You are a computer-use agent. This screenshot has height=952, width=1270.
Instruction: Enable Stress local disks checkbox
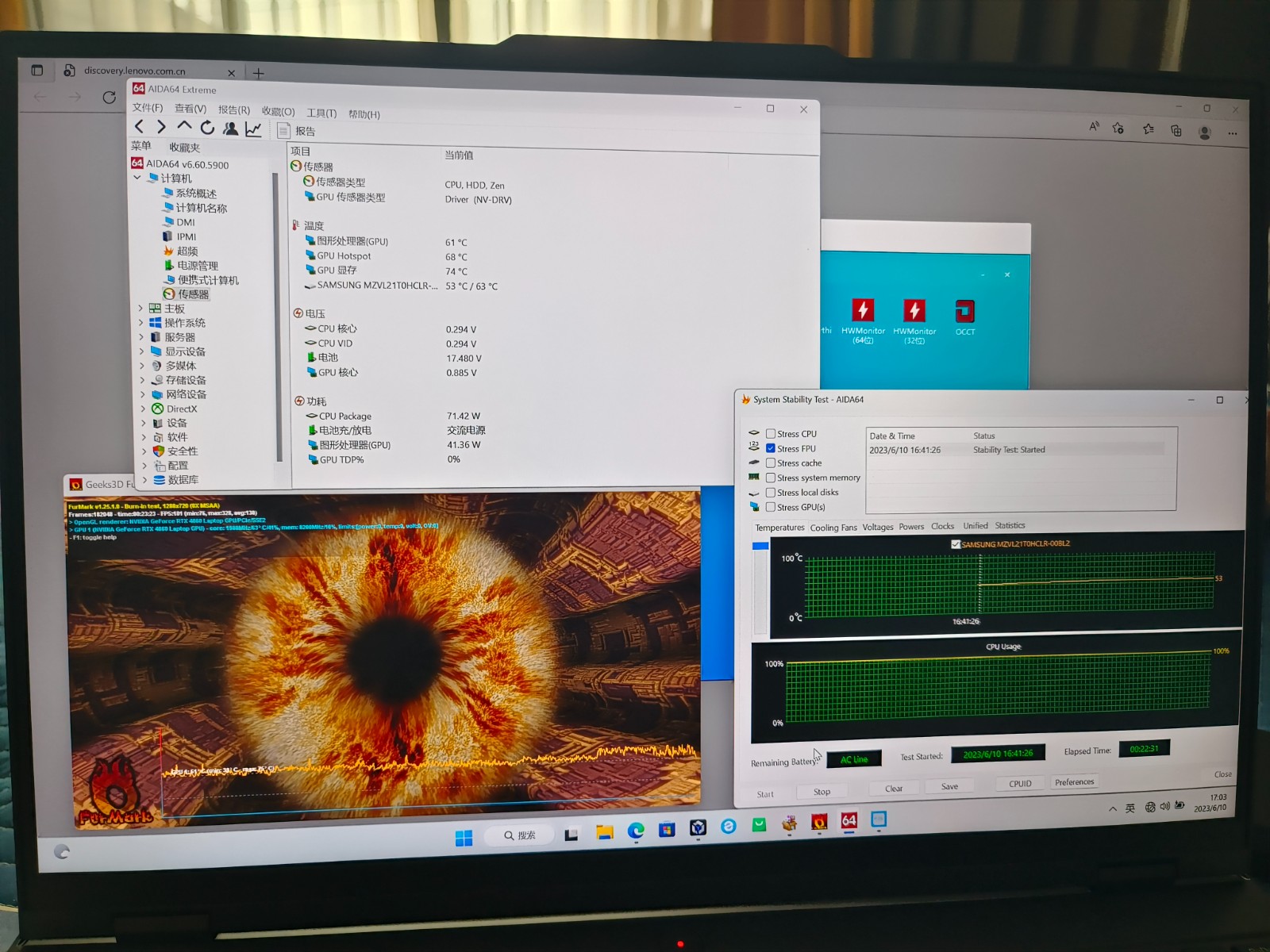[x=770, y=492]
